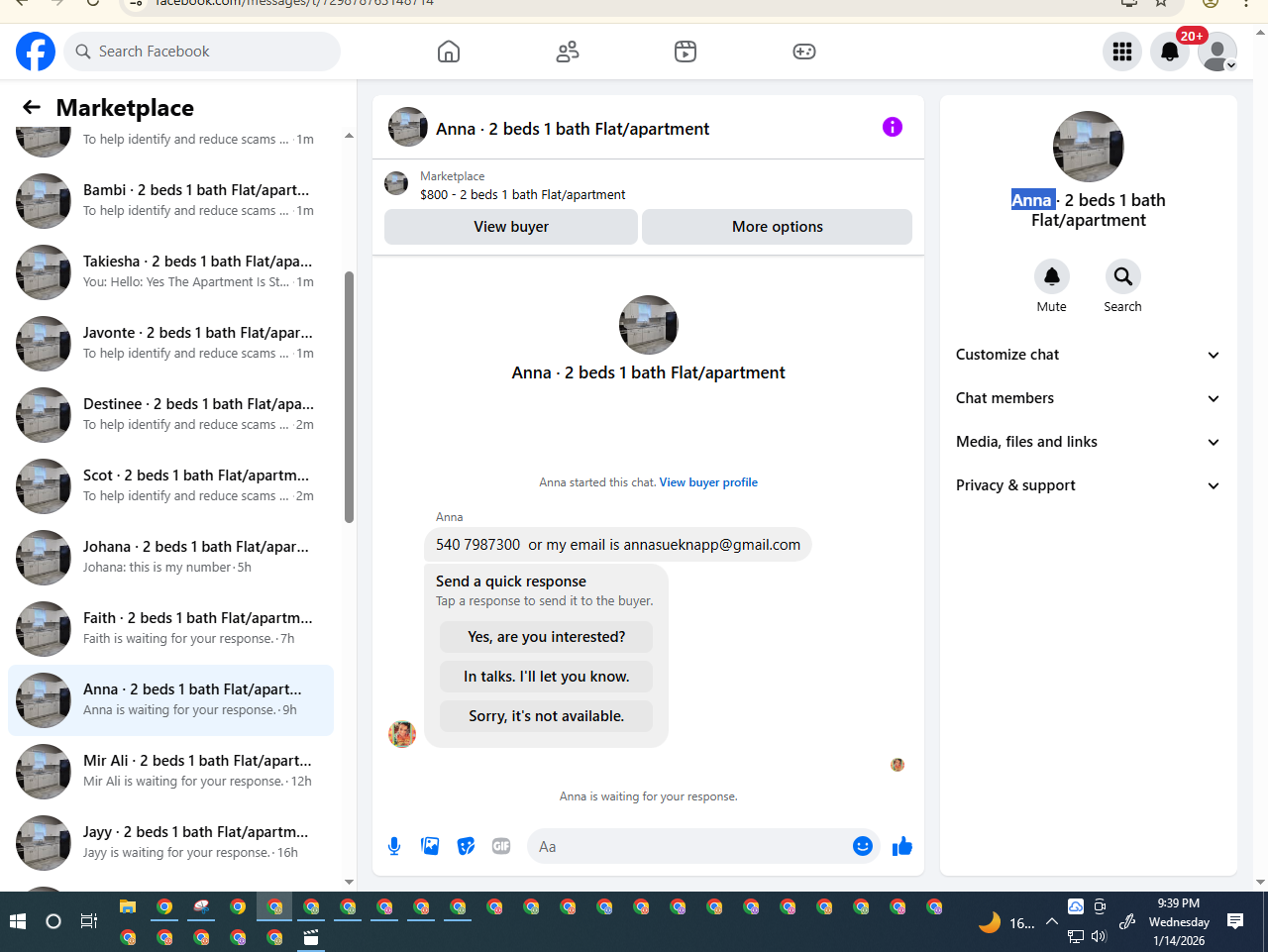Open notifications bell with 20+ badge

point(1170,52)
